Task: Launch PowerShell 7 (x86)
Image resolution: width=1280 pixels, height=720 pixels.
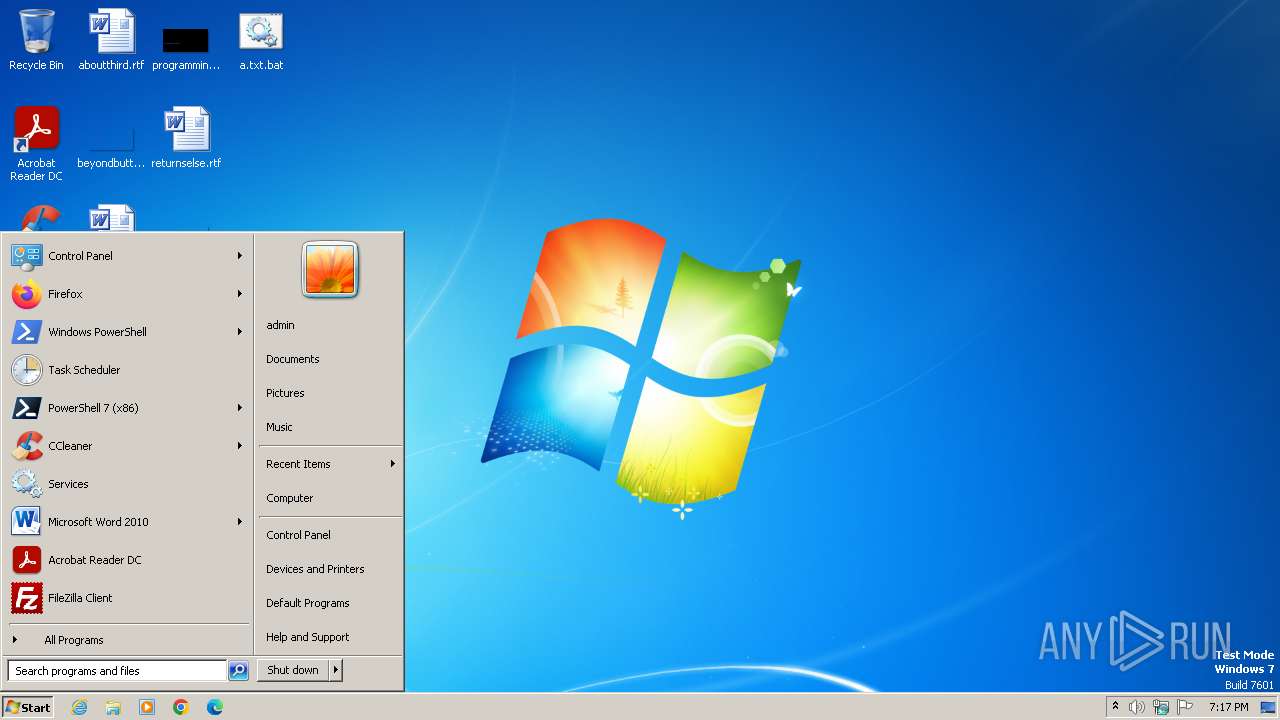Action: [127, 408]
